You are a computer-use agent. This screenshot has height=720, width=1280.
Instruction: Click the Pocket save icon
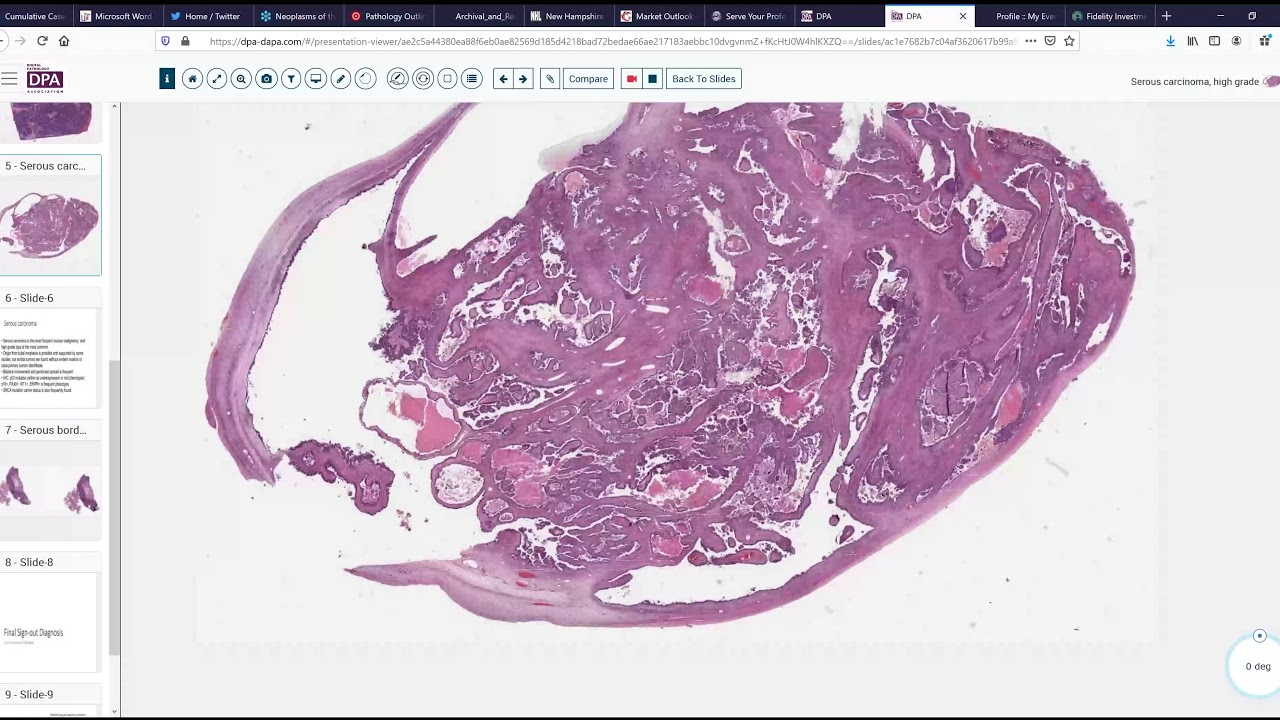click(1049, 41)
